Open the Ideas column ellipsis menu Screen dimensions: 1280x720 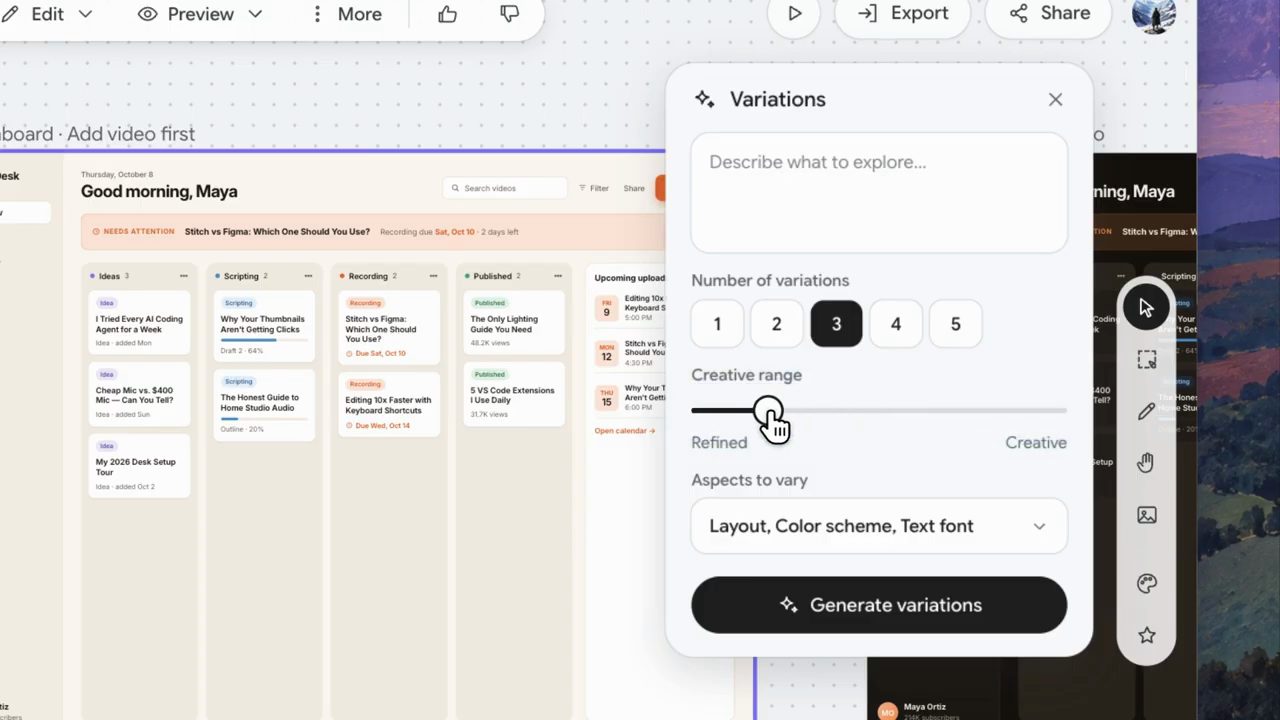coord(183,276)
